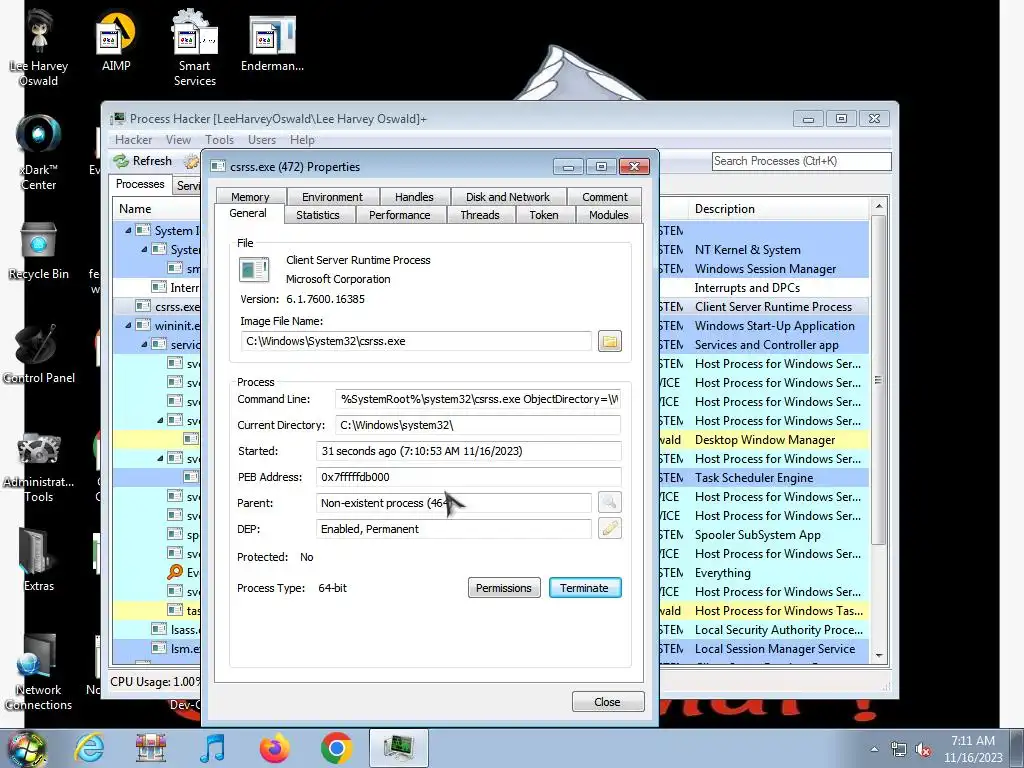Open the View menu

coord(178,140)
